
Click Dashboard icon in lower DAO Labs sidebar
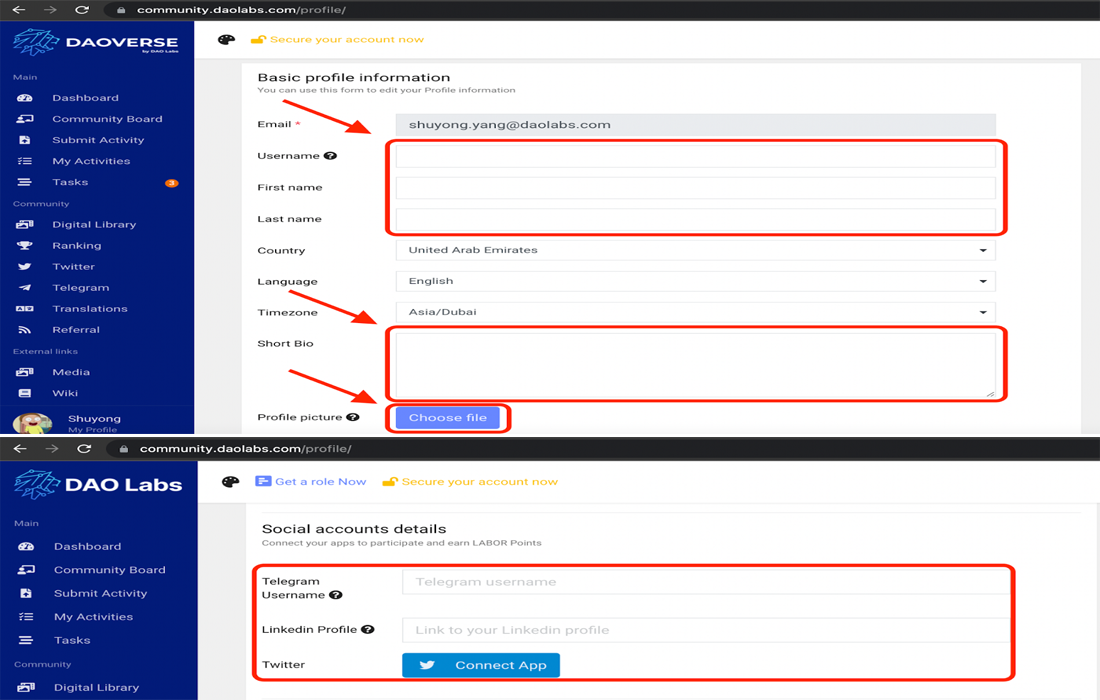26,546
